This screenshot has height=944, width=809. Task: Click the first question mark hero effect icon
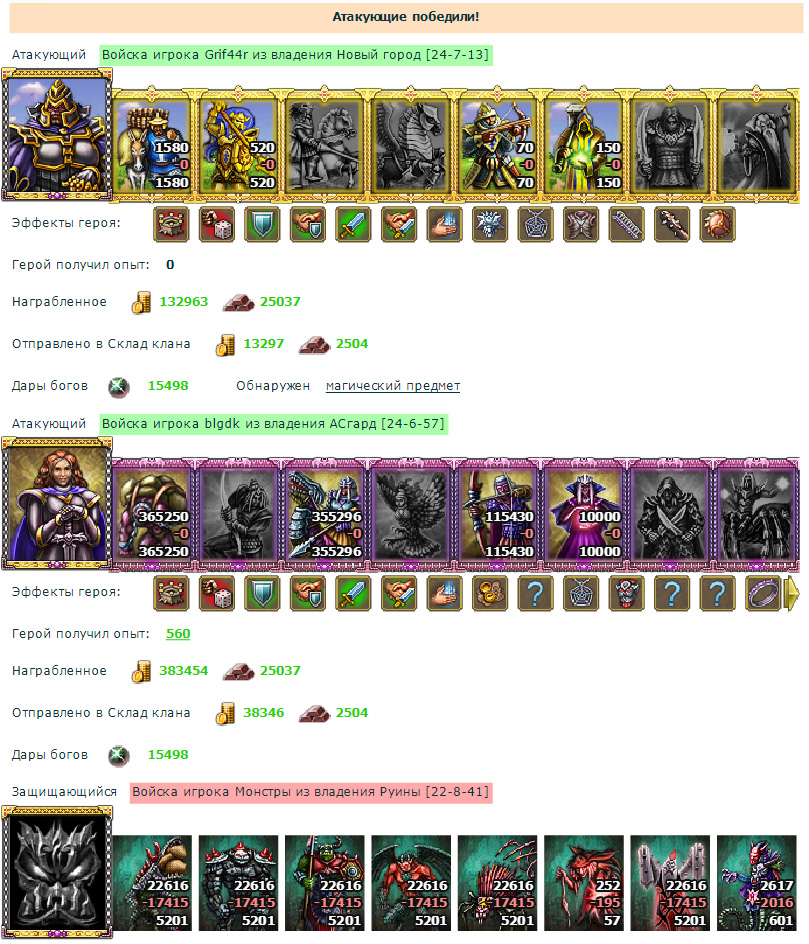pos(535,593)
